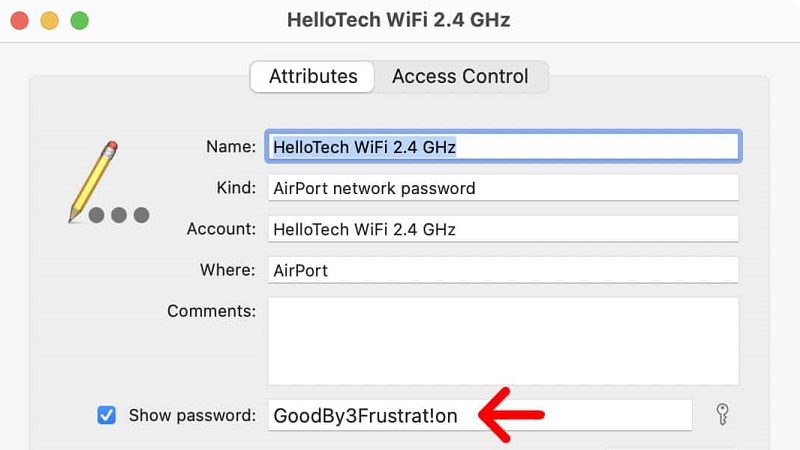800x450 pixels.
Task: Uncheck the Show password checkbox
Action: [x=107, y=415]
